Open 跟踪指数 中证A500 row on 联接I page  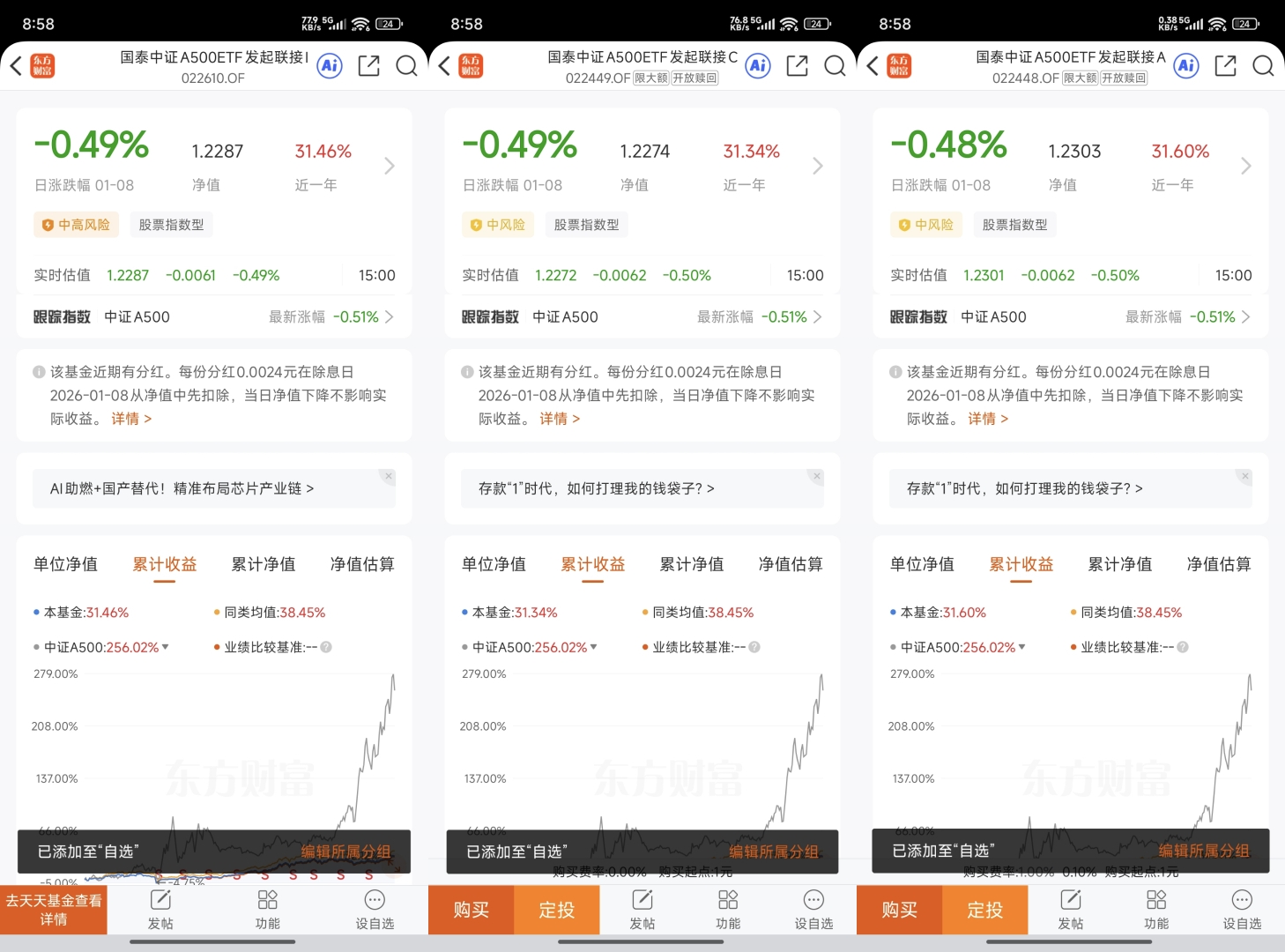(213, 316)
